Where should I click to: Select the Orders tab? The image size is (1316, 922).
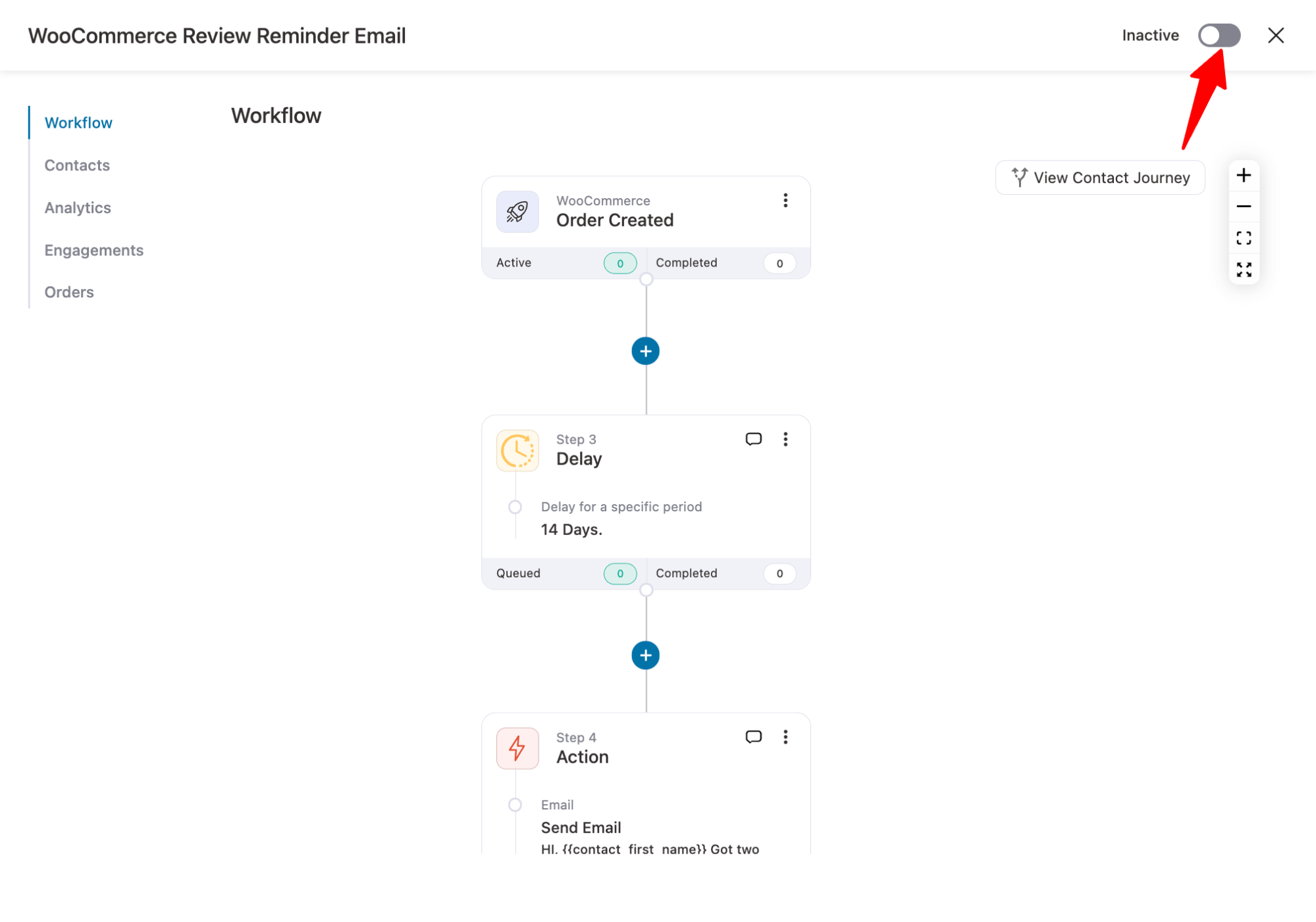tap(69, 292)
